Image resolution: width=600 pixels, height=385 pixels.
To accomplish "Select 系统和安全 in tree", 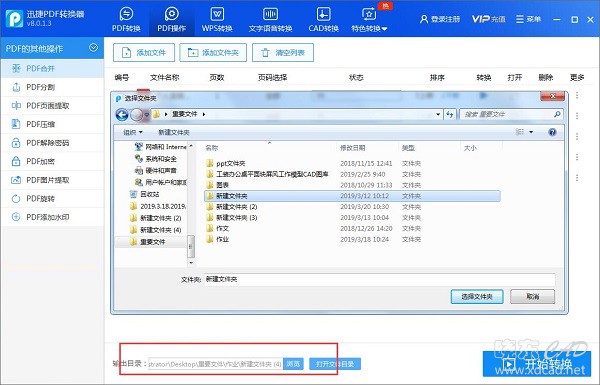I will pyautogui.click(x=156, y=158).
